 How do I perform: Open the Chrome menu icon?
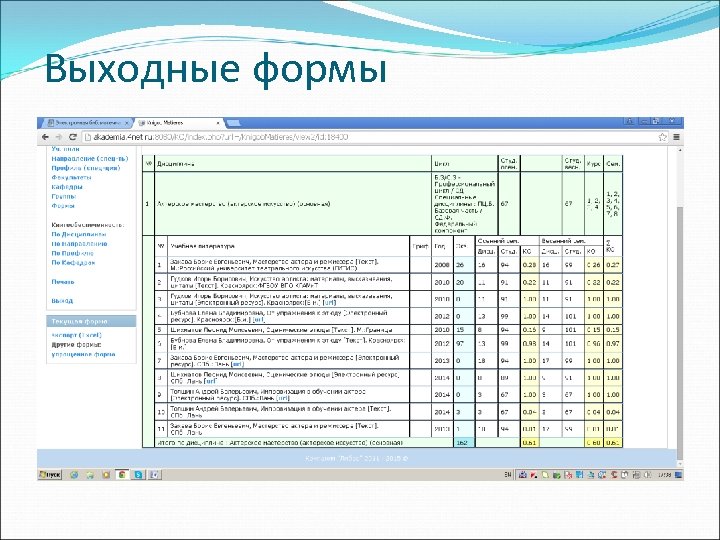coord(676,137)
